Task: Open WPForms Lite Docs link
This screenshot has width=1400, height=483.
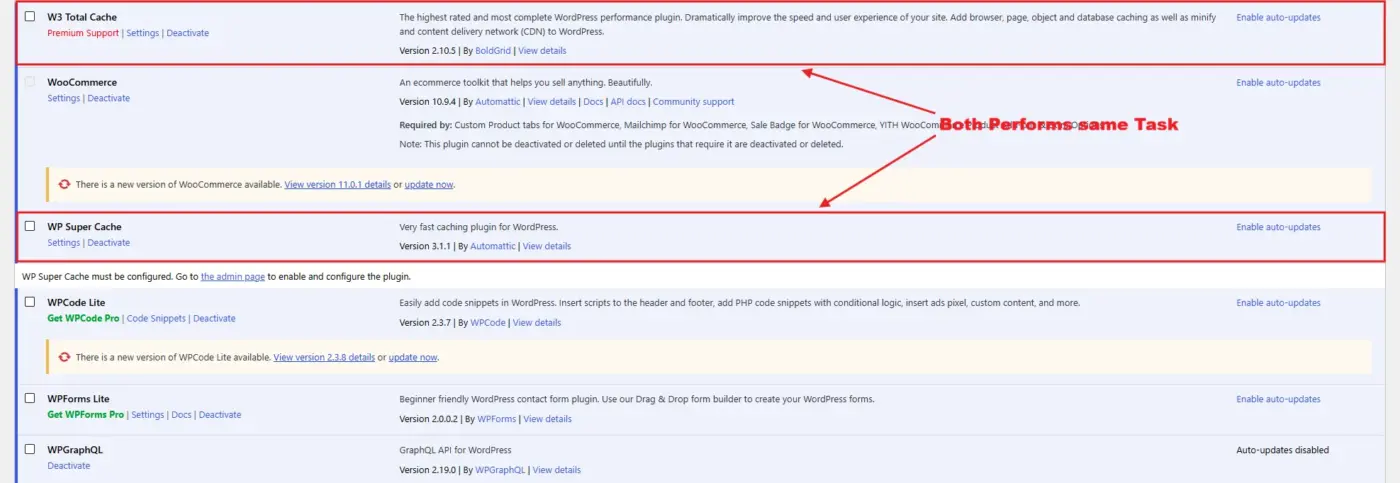Action: (x=181, y=414)
